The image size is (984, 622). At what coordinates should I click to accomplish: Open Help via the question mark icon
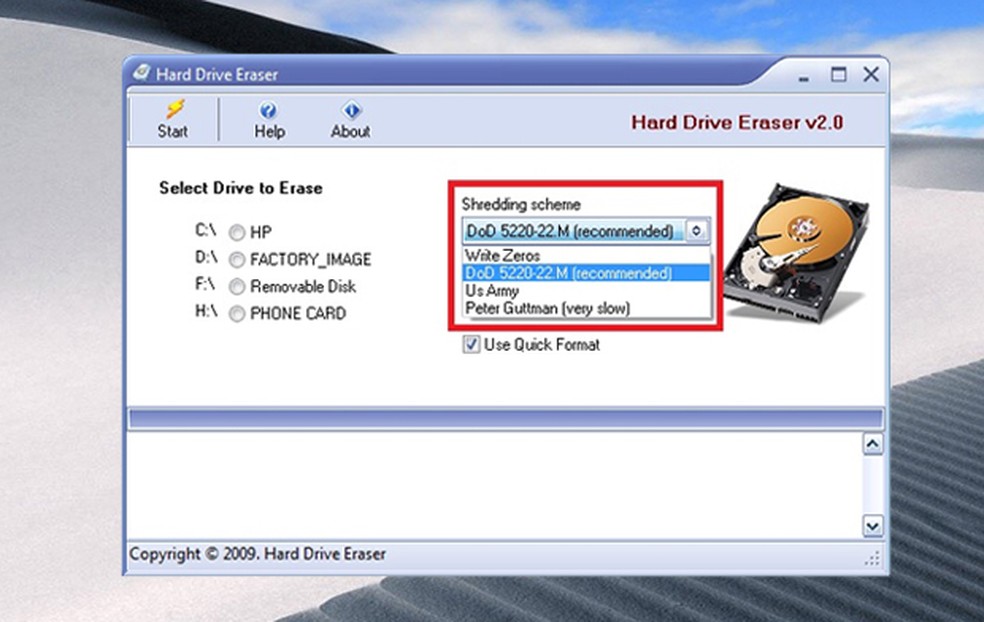click(x=268, y=110)
